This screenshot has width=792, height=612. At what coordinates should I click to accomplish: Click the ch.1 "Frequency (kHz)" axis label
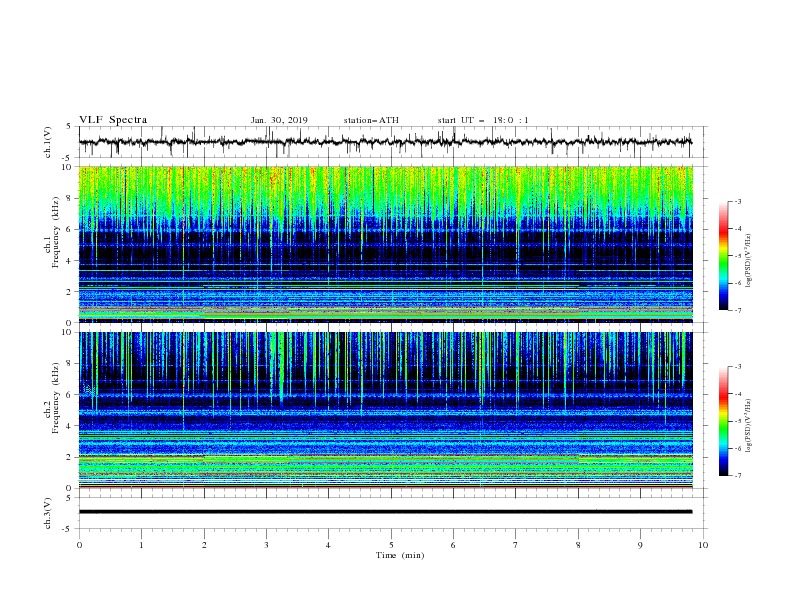[x=55, y=232]
